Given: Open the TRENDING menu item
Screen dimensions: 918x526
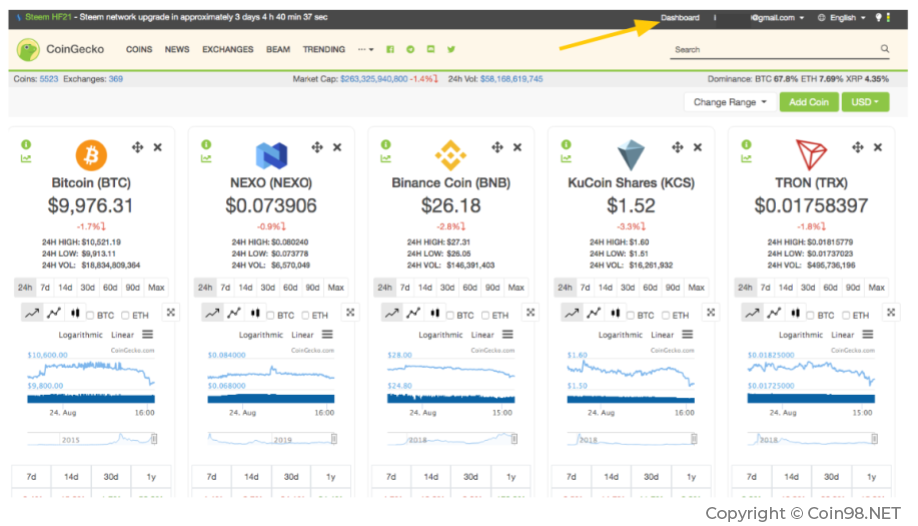Looking at the screenshot, I should 324,50.
